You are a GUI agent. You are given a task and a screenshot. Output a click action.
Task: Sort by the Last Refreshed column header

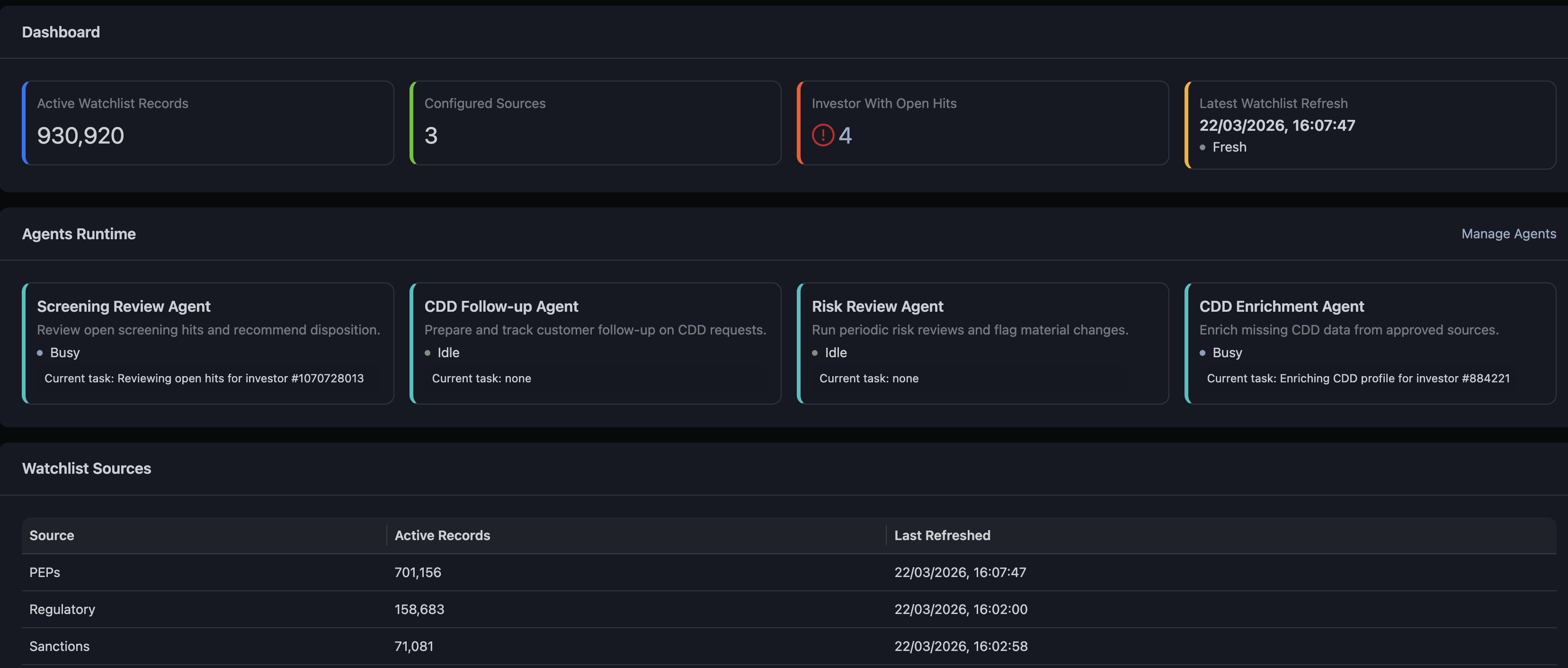942,536
